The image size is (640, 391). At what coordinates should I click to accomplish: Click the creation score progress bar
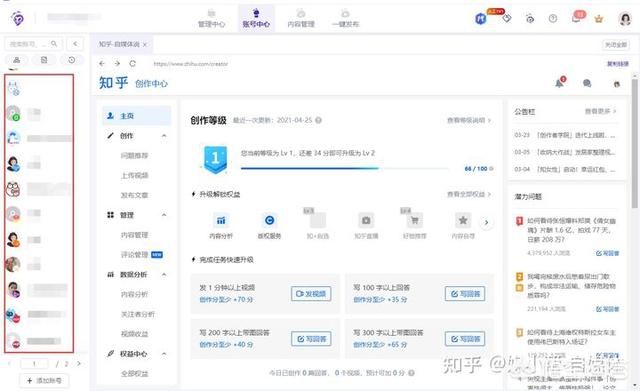[x=344, y=168]
